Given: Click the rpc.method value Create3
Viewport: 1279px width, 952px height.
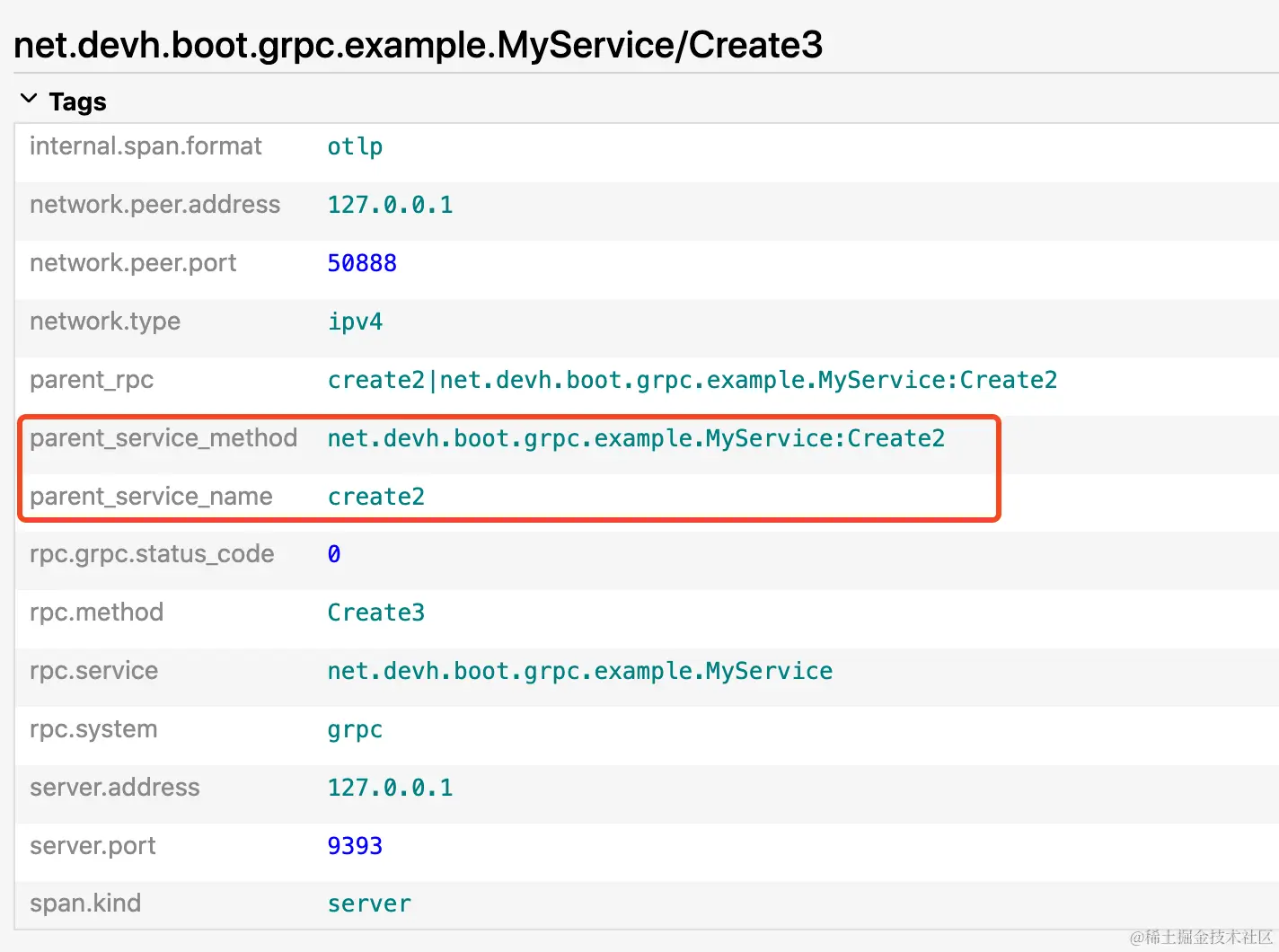Looking at the screenshot, I should (375, 613).
